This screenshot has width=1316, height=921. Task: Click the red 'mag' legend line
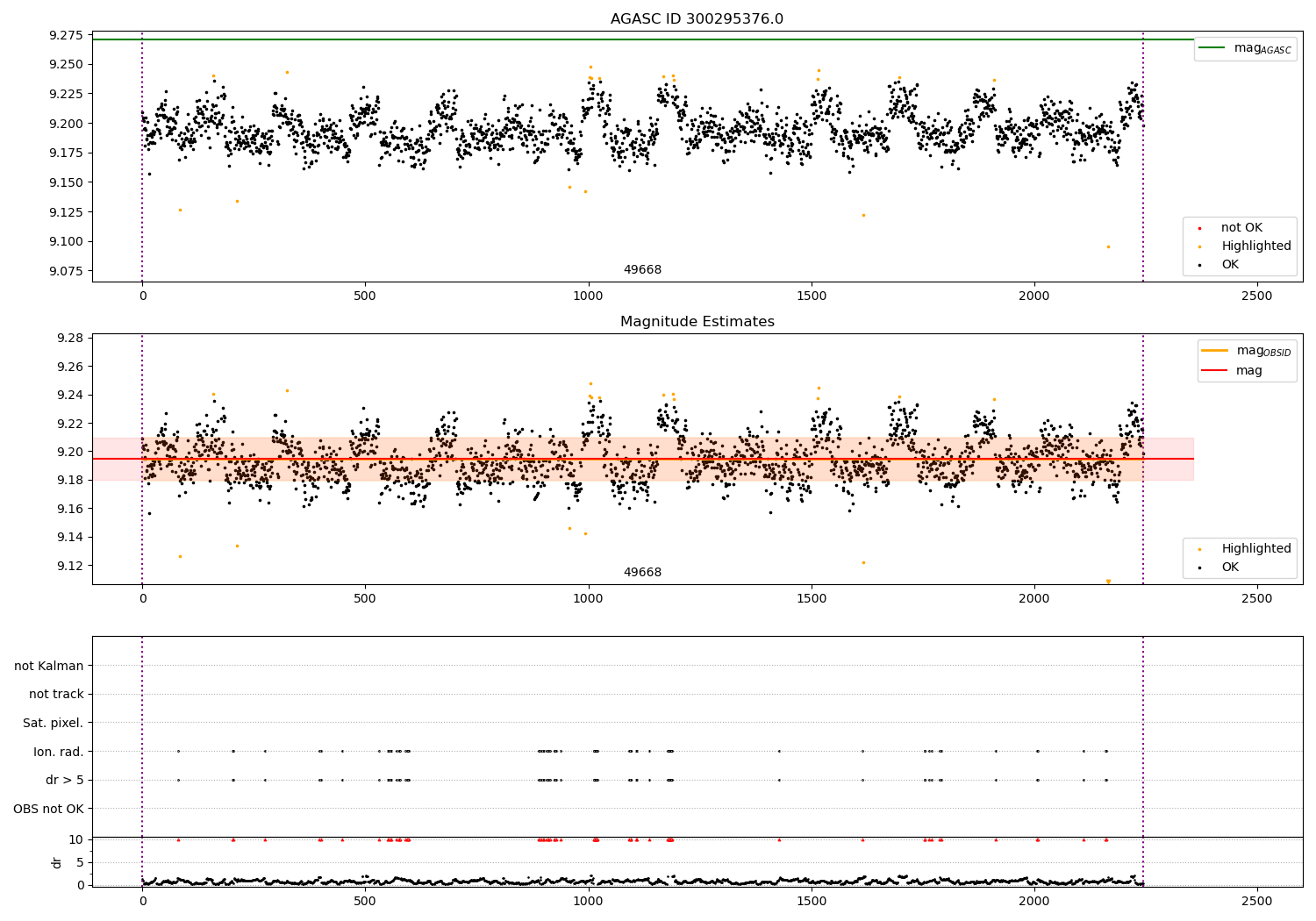point(1214,371)
